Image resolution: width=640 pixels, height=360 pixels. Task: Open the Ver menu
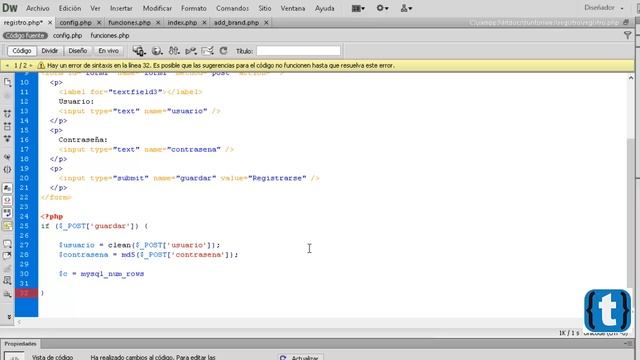[95, 8]
